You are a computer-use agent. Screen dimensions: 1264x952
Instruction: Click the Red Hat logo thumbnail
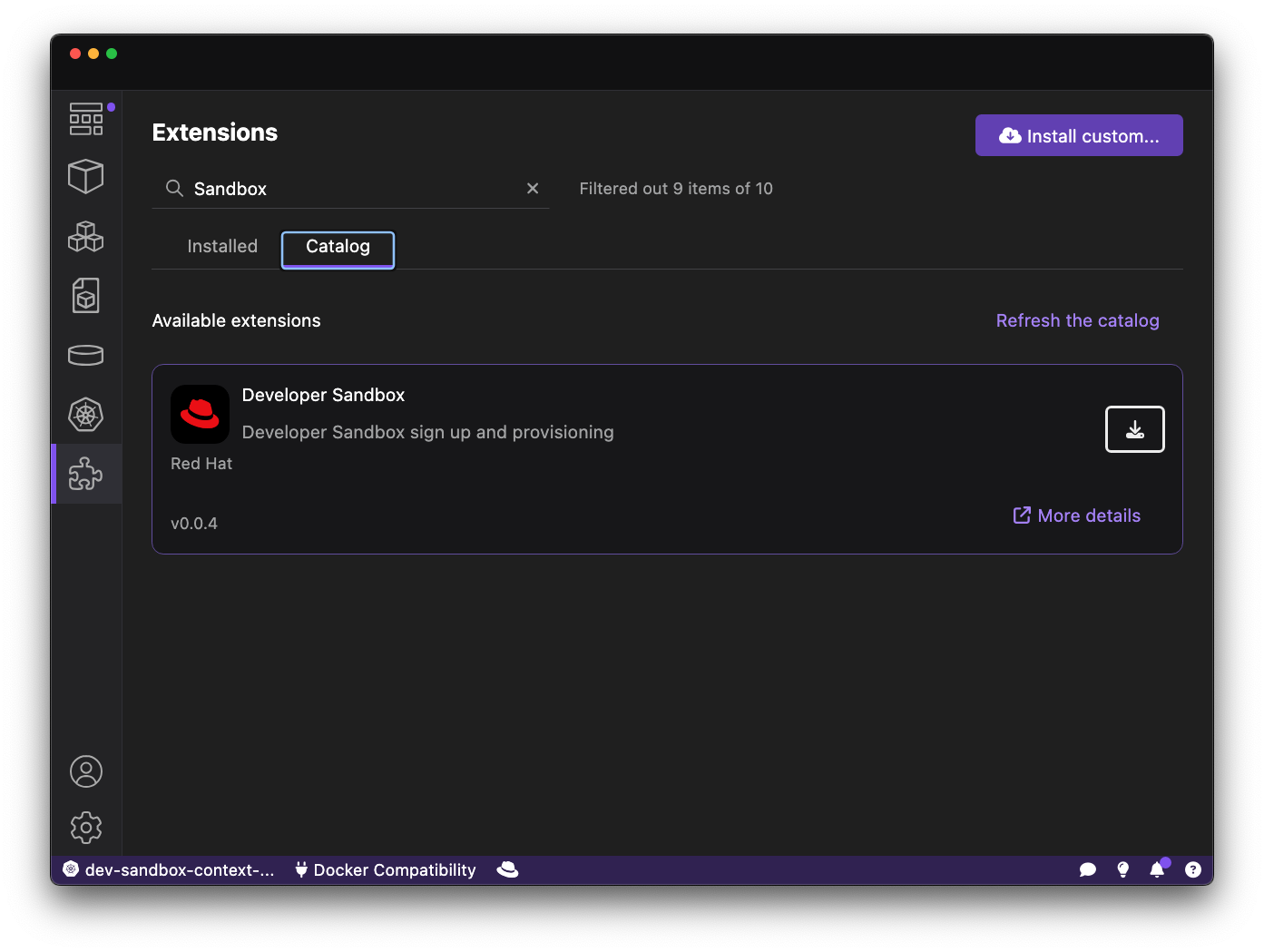[200, 414]
